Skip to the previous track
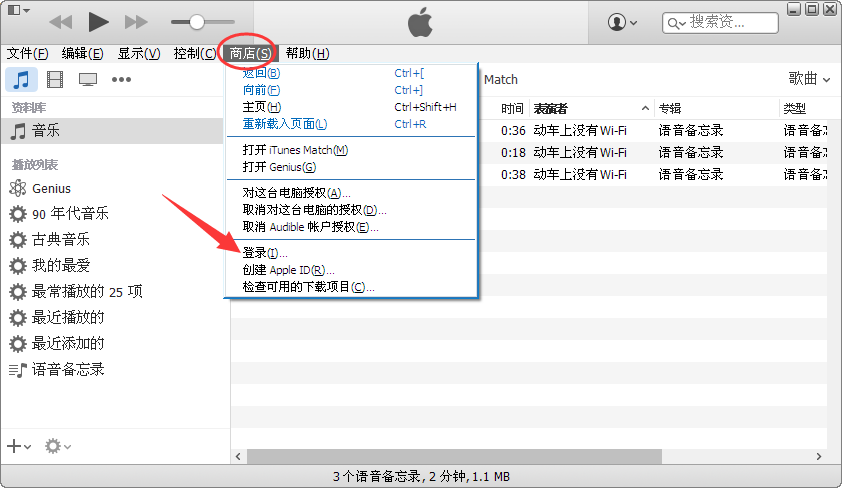Image resolution: width=842 pixels, height=488 pixels. coord(60,22)
